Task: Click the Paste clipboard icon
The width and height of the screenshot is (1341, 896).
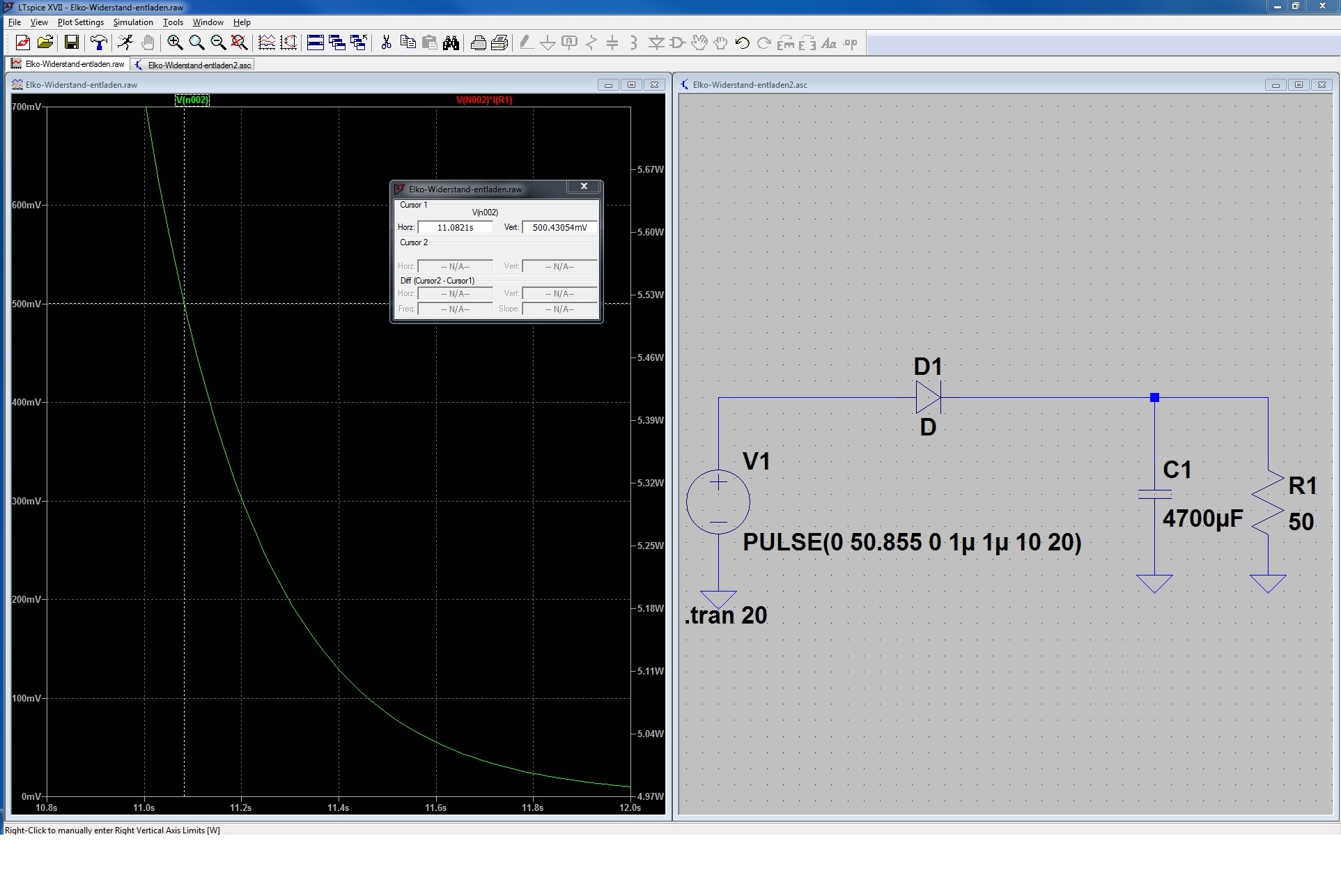Action: click(430, 43)
